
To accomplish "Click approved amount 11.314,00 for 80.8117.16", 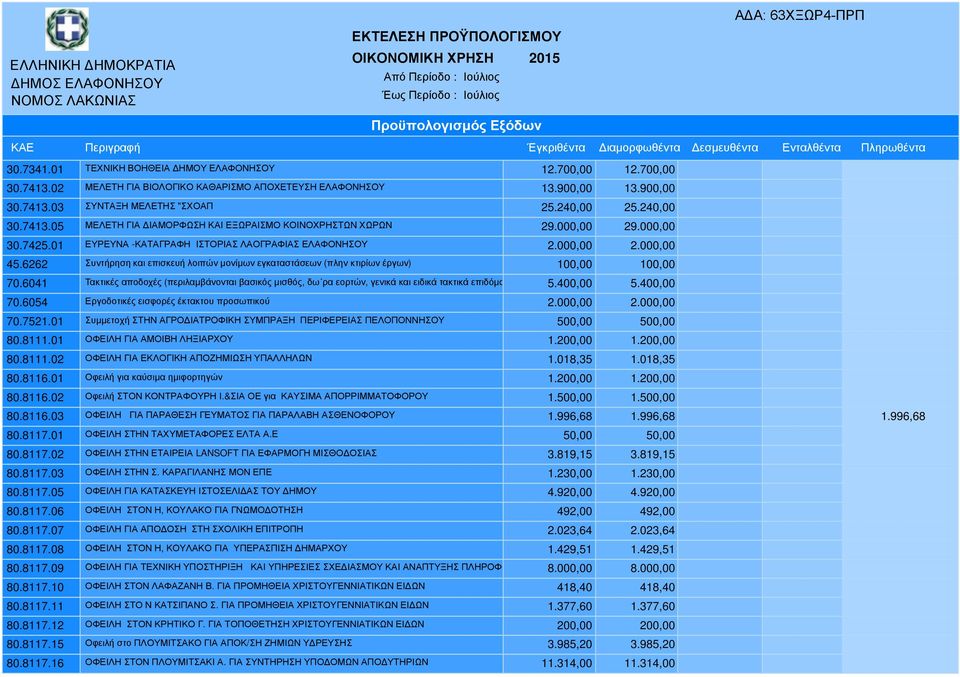I will 566,663.
